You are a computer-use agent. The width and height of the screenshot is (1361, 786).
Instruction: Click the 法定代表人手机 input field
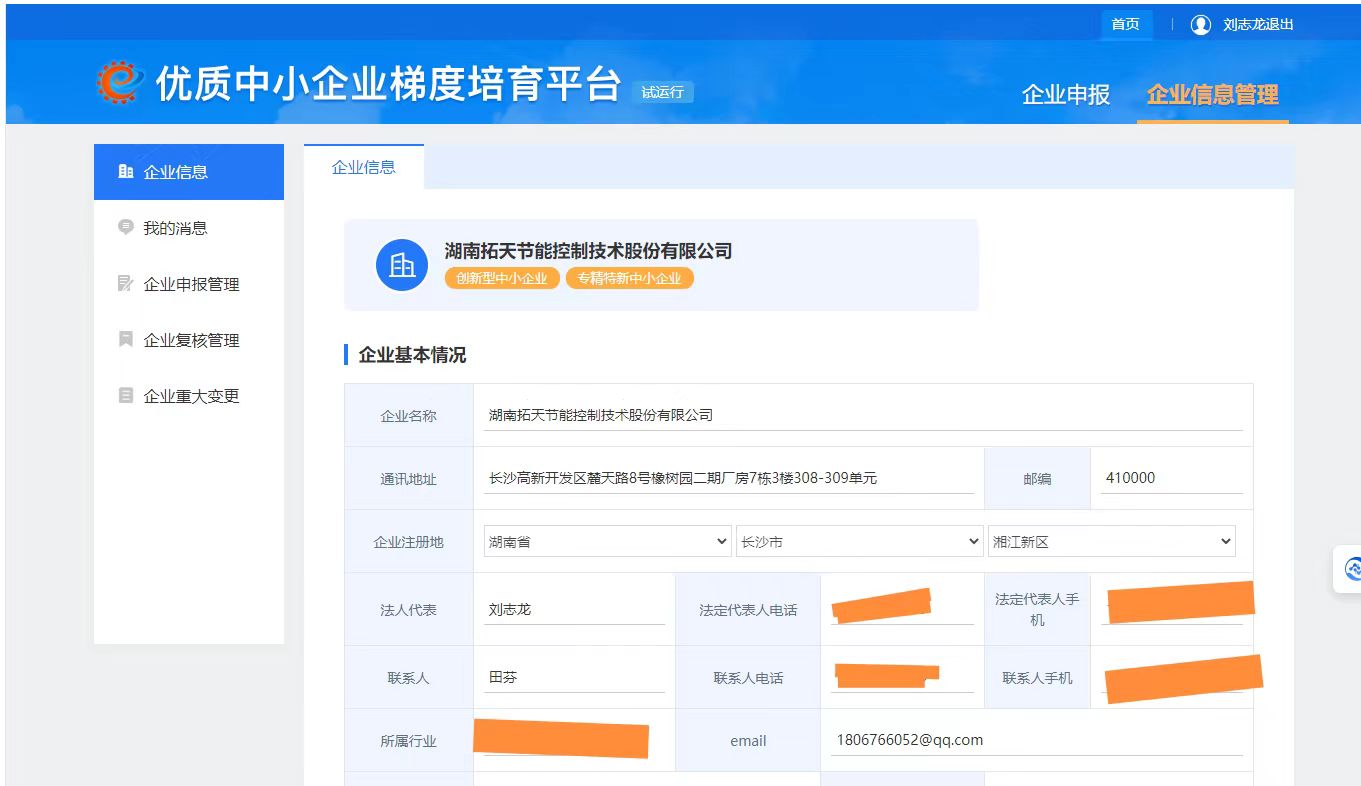[1172, 609]
